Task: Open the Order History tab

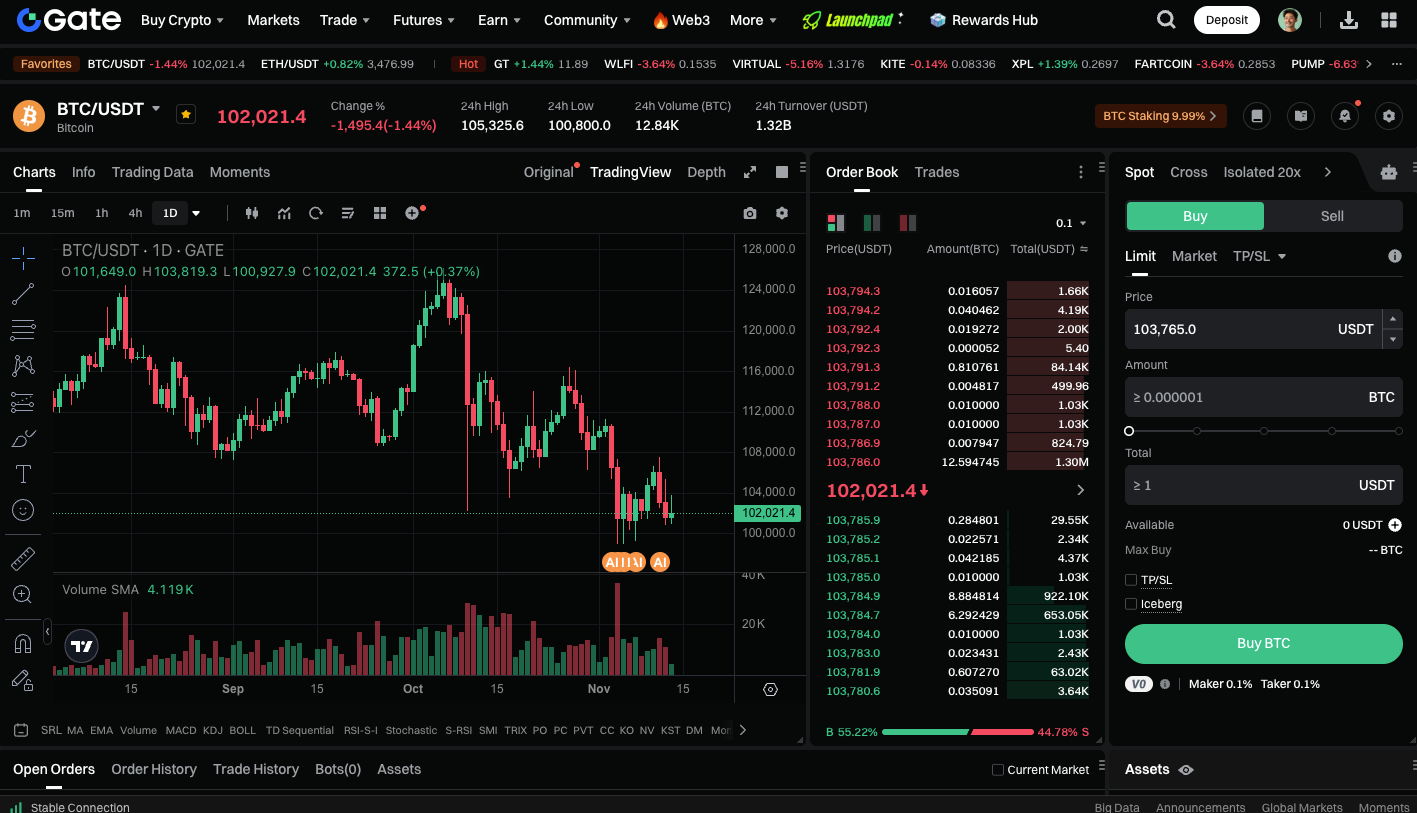Action: (x=154, y=769)
